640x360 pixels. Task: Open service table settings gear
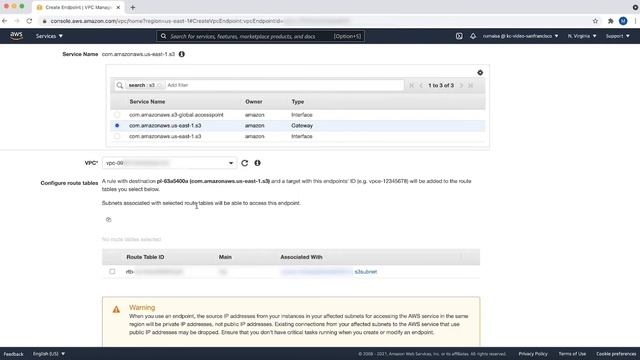pyautogui.click(x=480, y=73)
